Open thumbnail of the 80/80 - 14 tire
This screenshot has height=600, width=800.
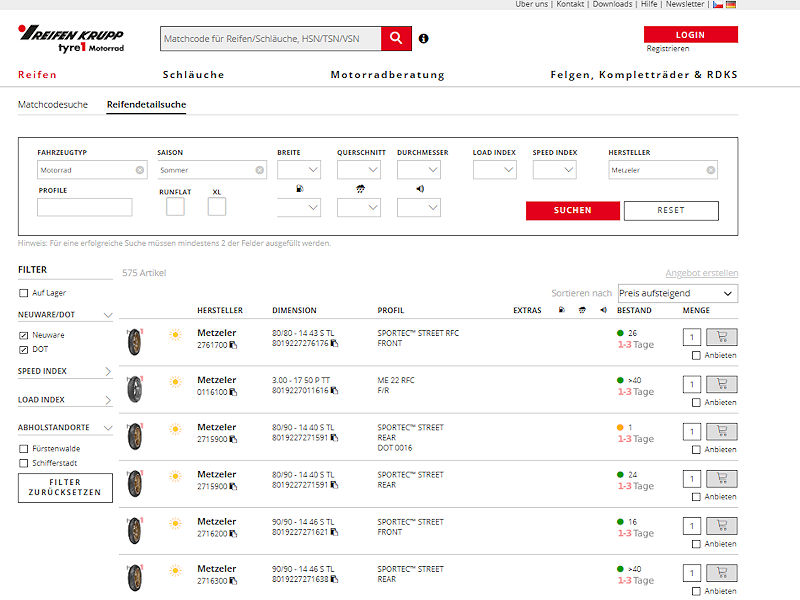[135, 341]
